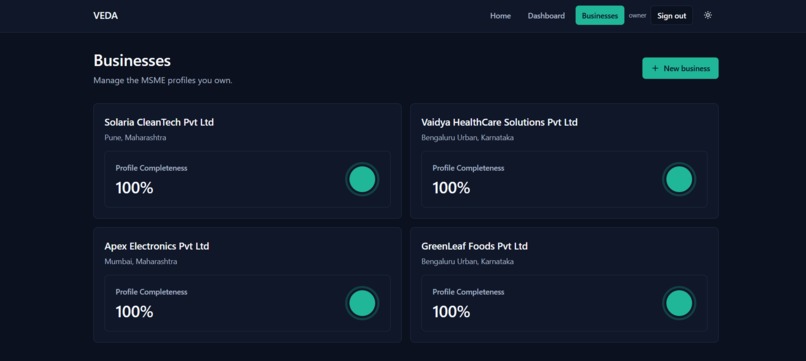
Task: Click Solaria CleanTech completeness progress circle
Action: [362, 179]
